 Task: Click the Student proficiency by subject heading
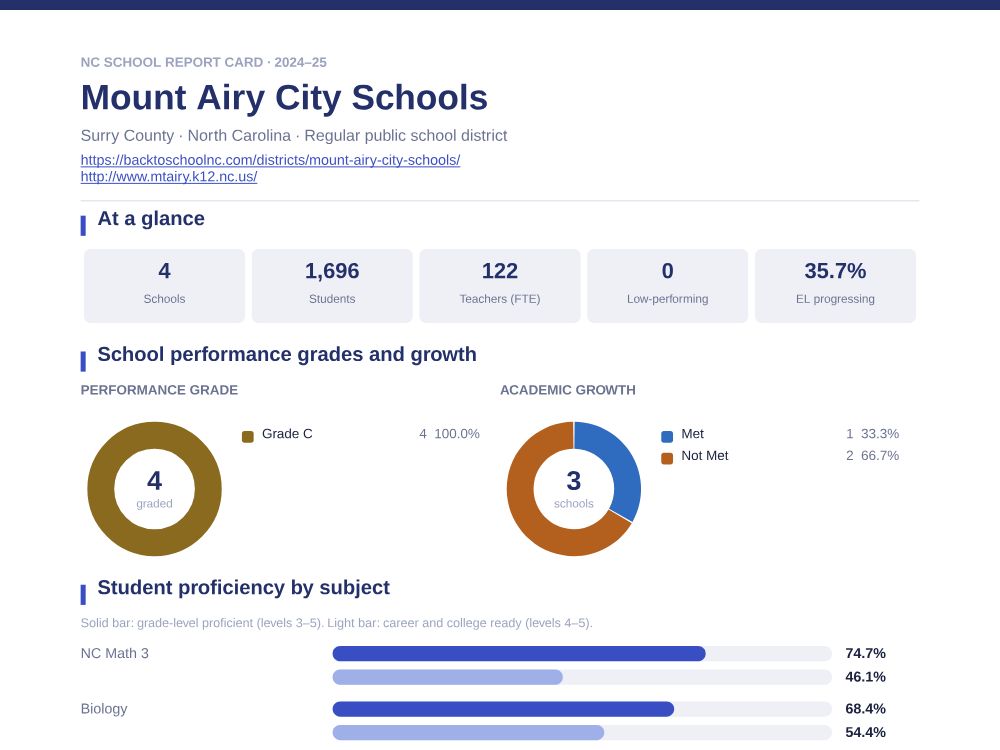point(244,587)
